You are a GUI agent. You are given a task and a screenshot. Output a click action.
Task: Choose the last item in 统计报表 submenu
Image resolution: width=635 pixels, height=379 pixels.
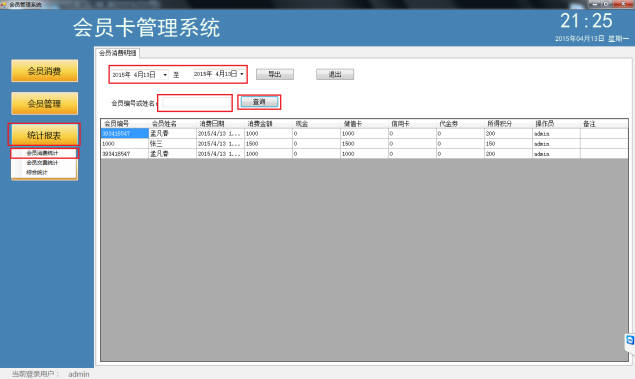tap(37, 172)
